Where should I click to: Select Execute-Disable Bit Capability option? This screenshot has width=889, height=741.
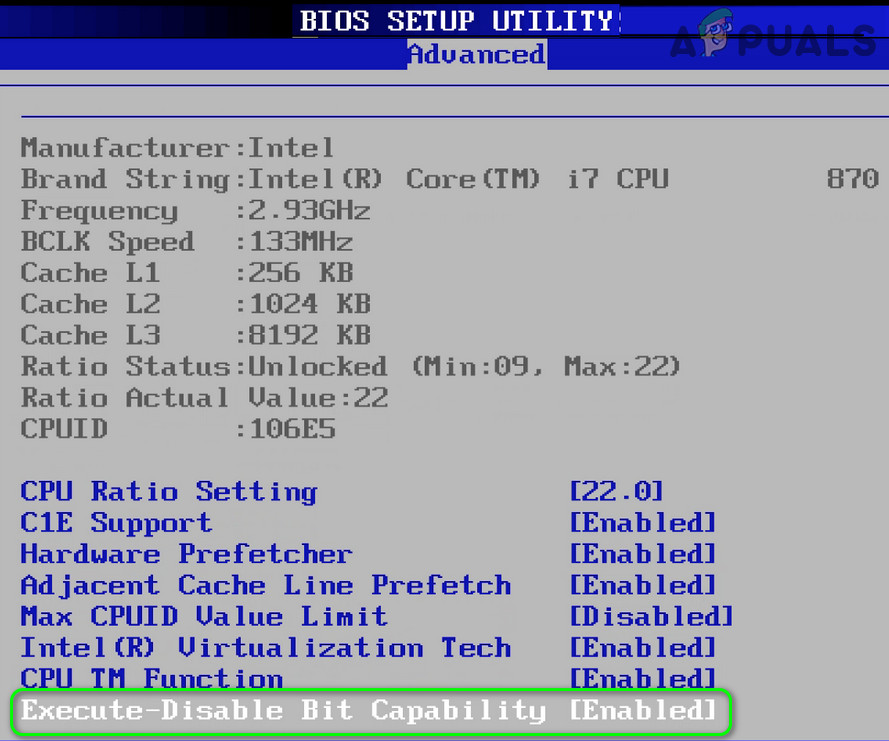pyautogui.click(x=283, y=711)
